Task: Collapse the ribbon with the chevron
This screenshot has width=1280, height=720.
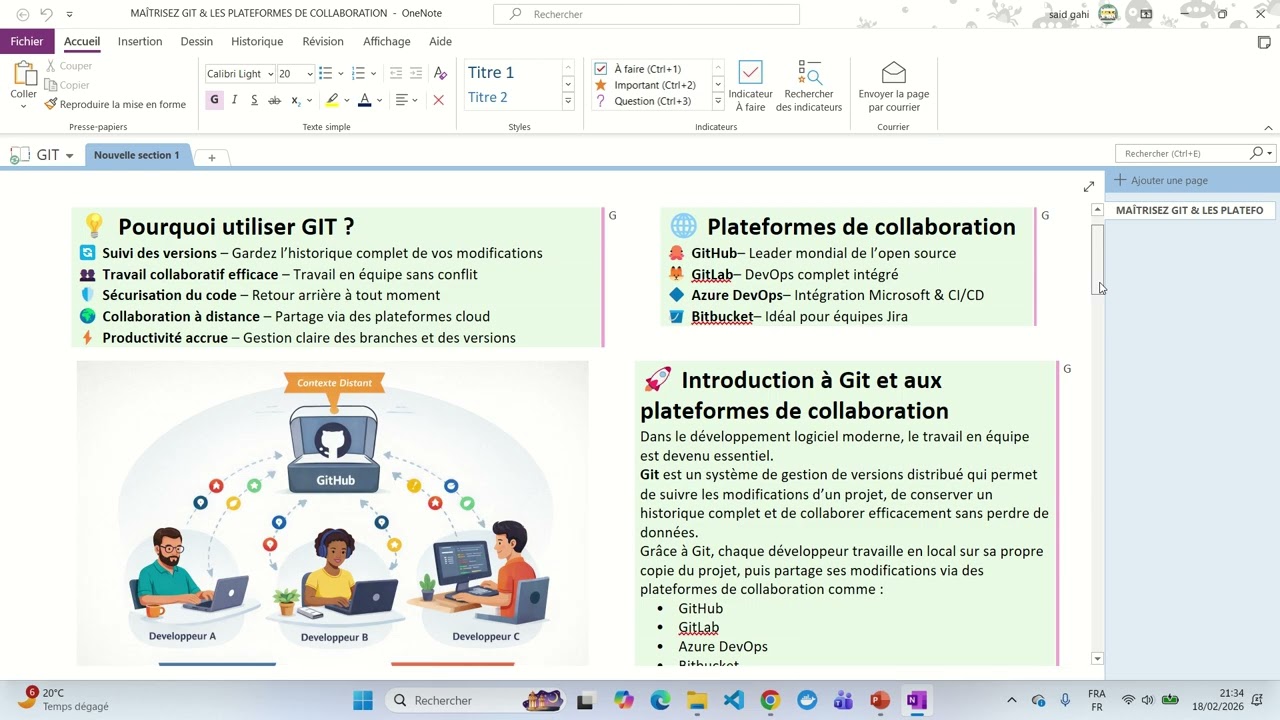Action: [1269, 127]
